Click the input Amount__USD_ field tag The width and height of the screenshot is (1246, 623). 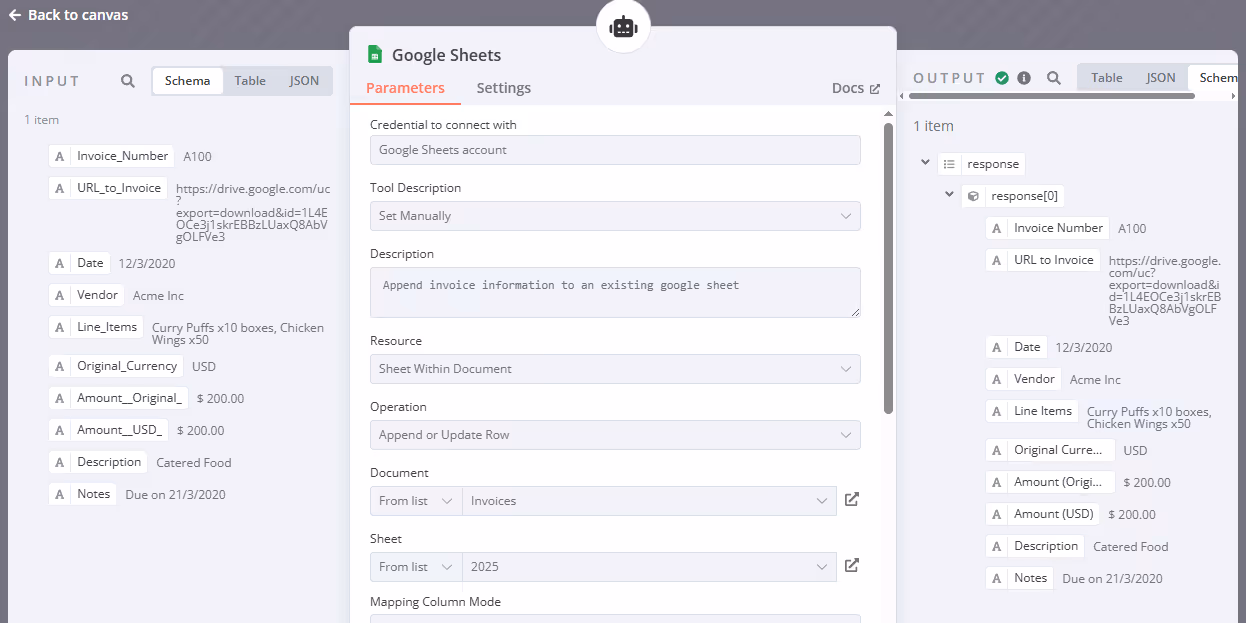(108, 430)
